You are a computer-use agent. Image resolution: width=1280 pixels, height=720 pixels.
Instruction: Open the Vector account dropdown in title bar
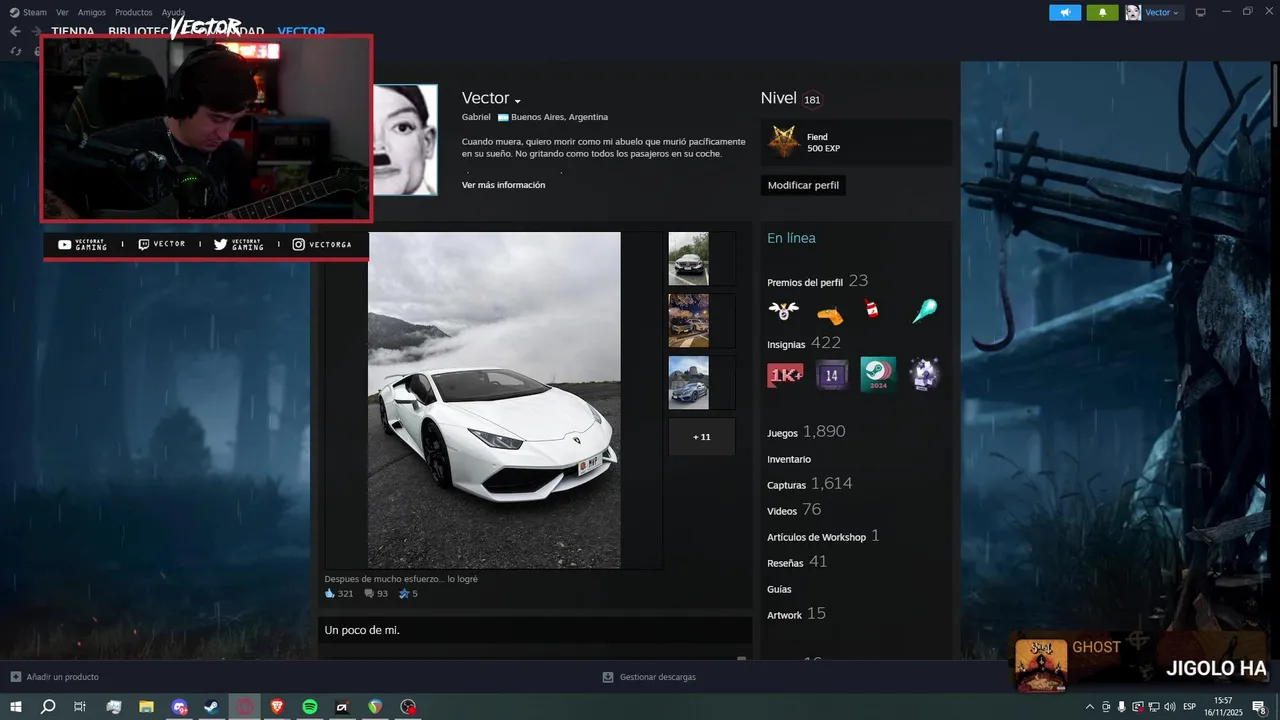point(1153,12)
